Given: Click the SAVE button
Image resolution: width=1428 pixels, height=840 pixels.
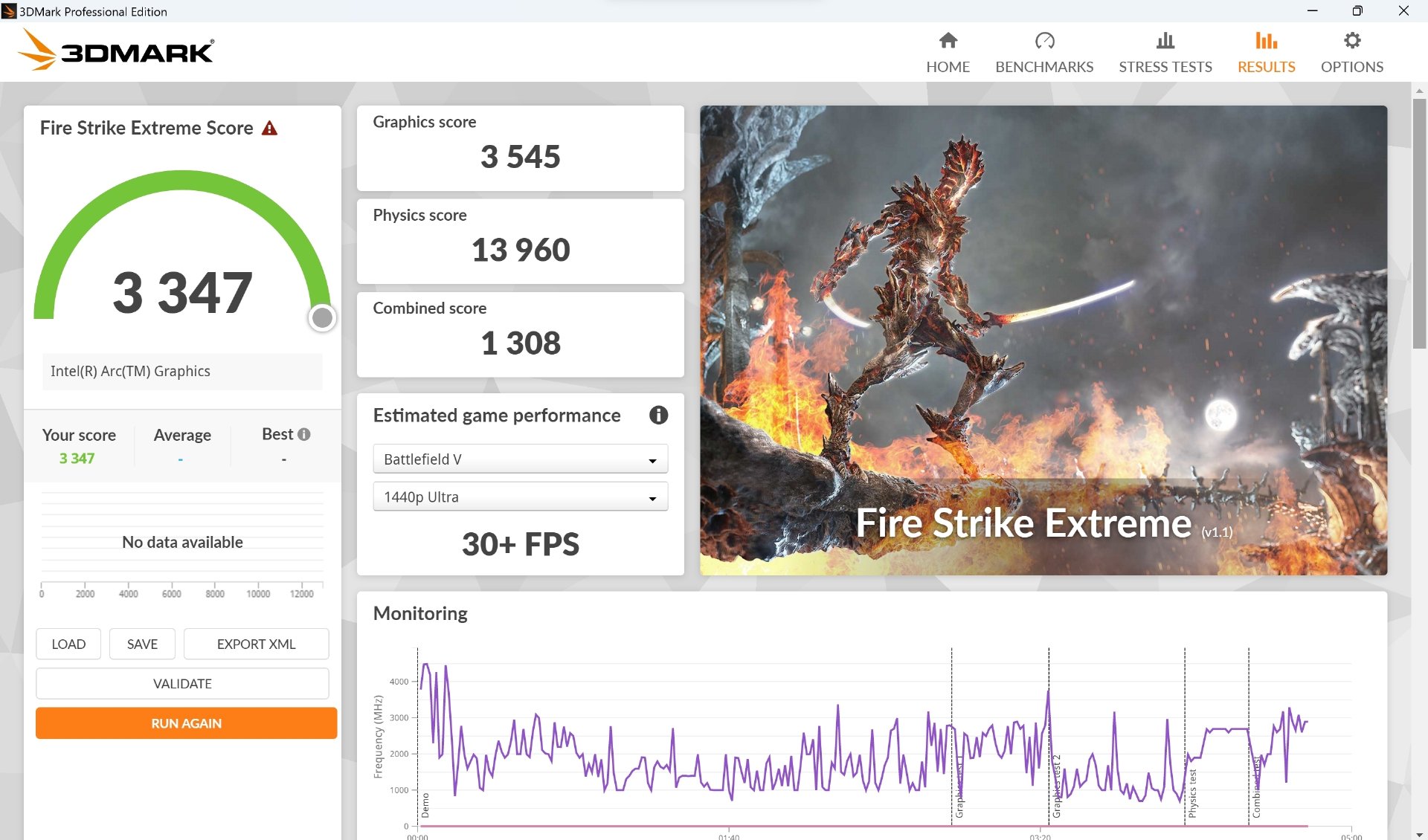Looking at the screenshot, I should pos(142,644).
